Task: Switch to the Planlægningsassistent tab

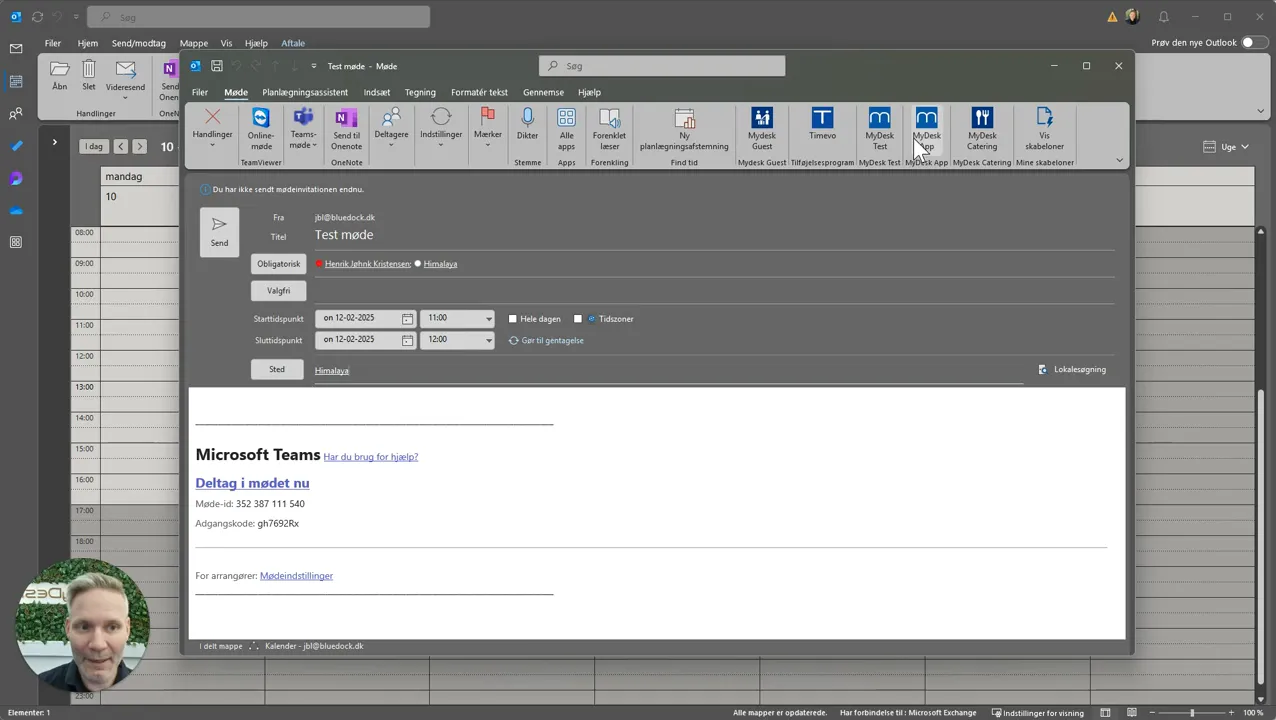Action: [305, 92]
